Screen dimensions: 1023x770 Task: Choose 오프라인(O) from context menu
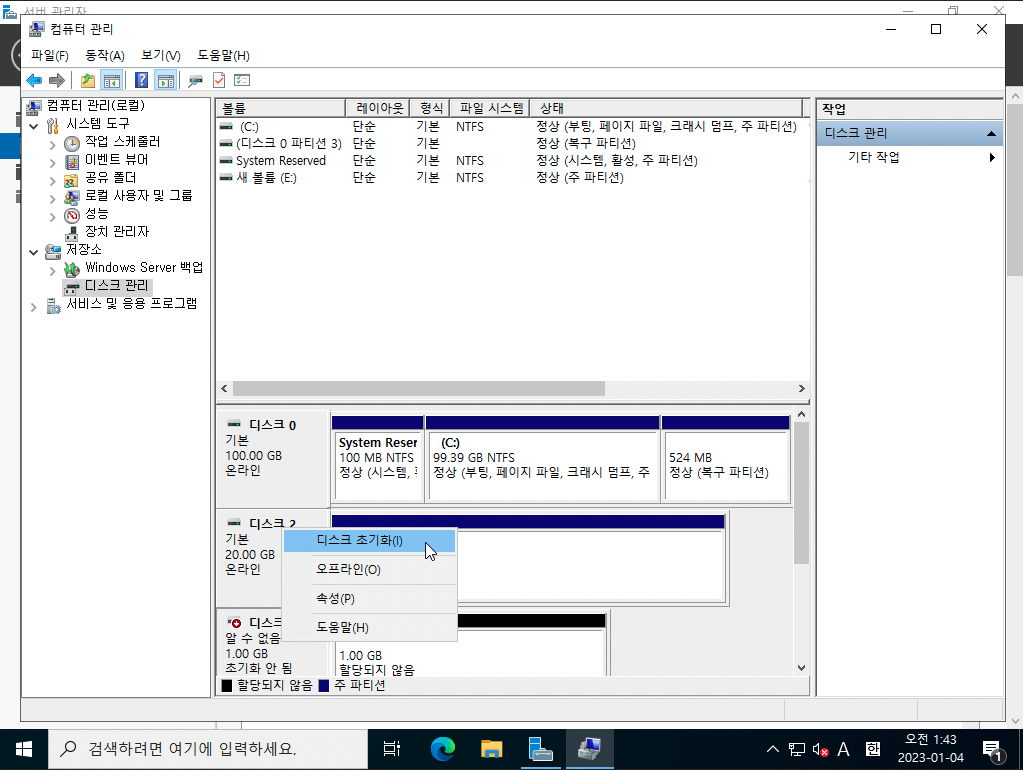tap(369, 569)
